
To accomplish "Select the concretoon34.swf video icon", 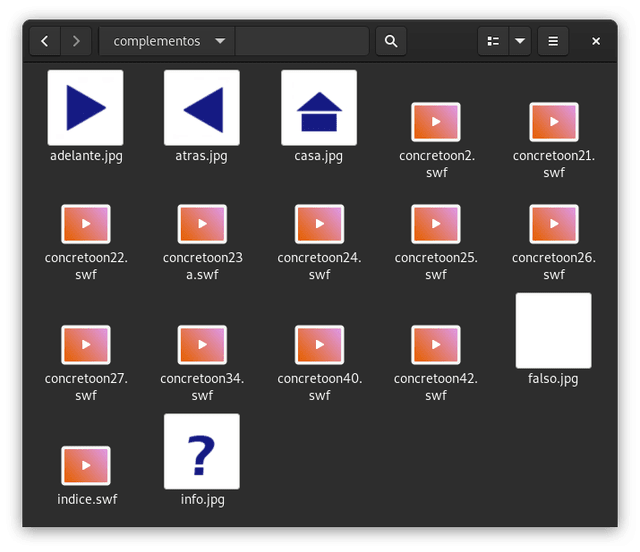I will tap(202, 345).
